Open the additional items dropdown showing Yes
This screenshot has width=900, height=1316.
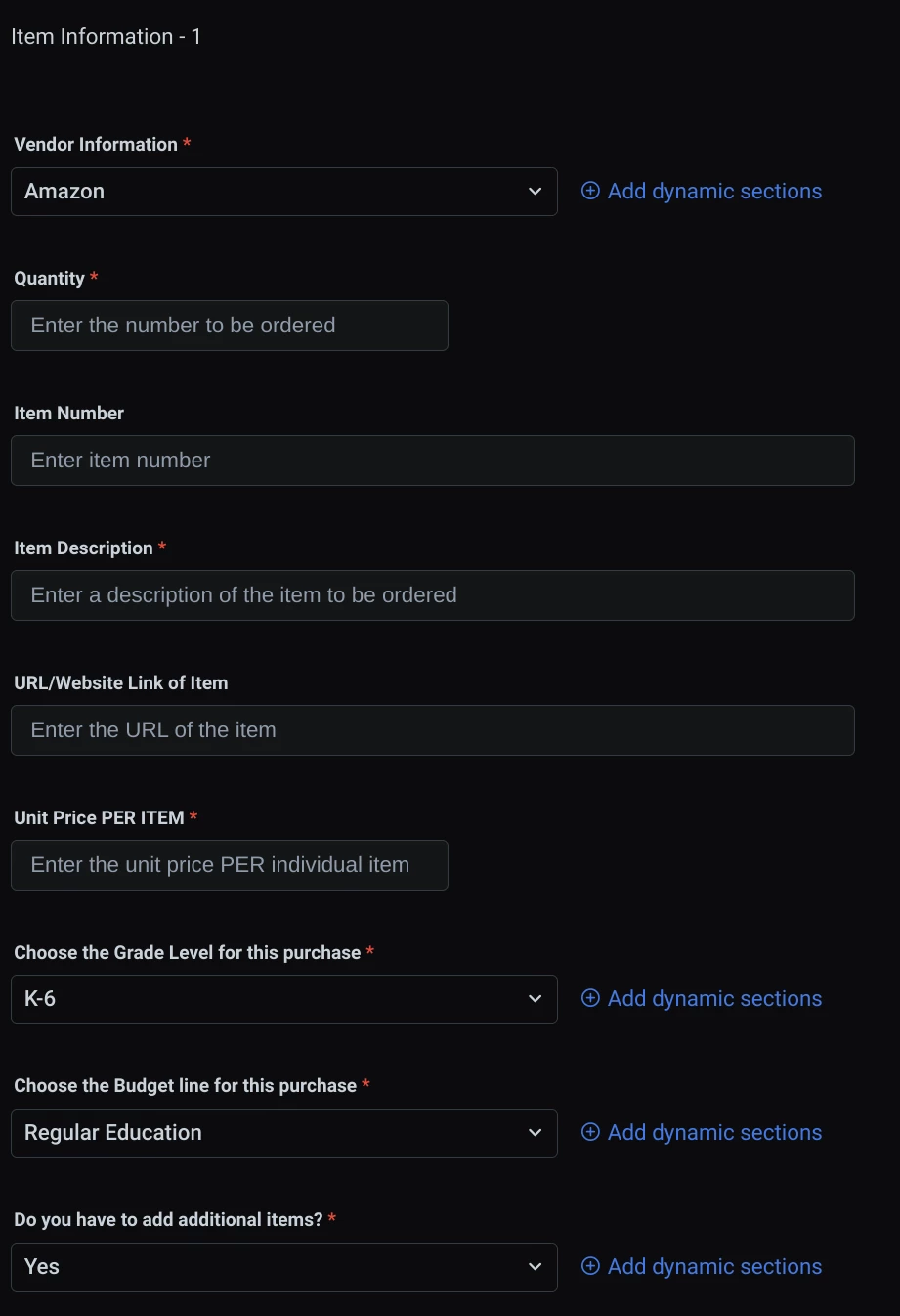coord(284,1267)
